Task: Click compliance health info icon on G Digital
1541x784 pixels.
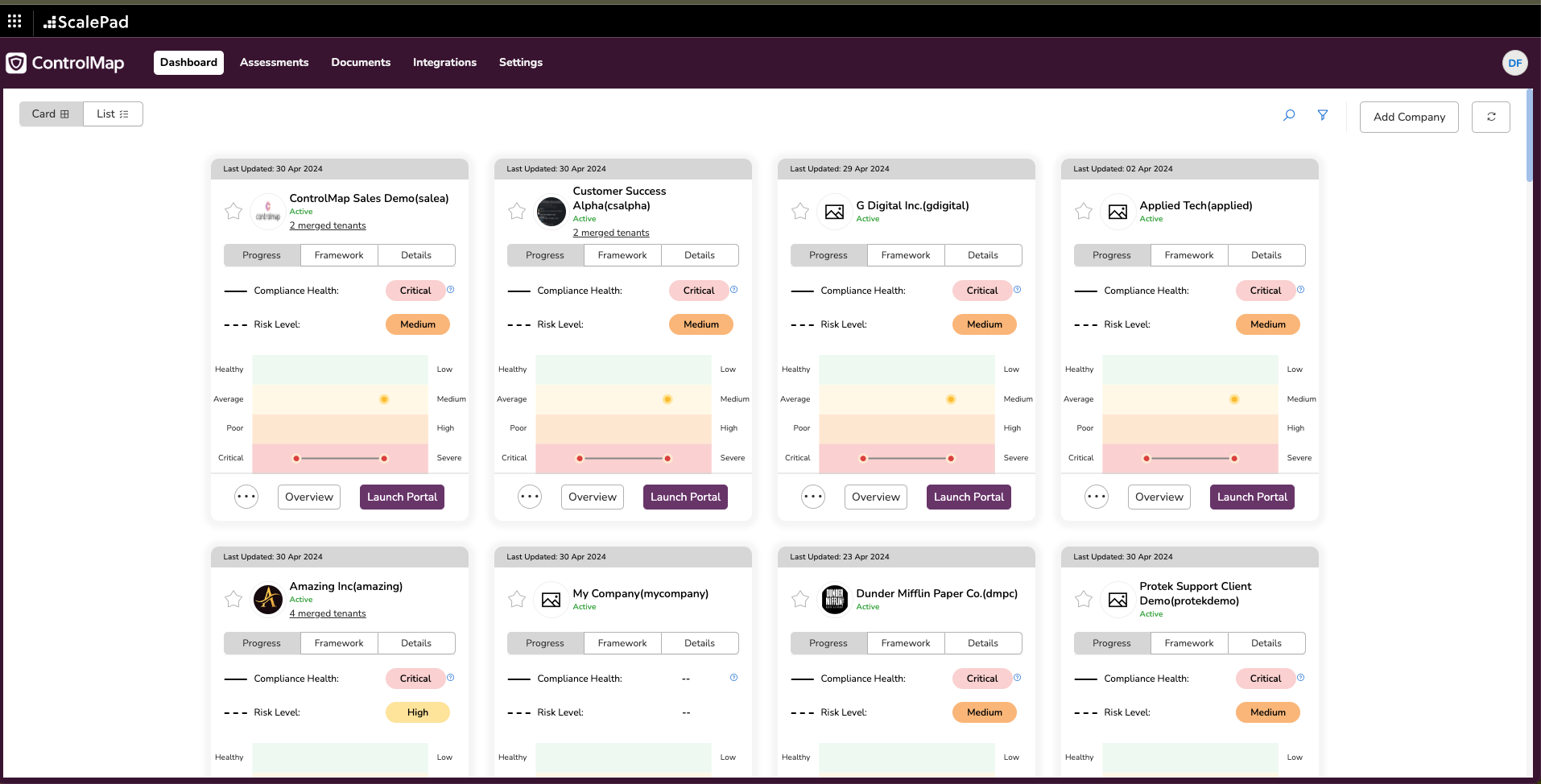Action: 1018,290
